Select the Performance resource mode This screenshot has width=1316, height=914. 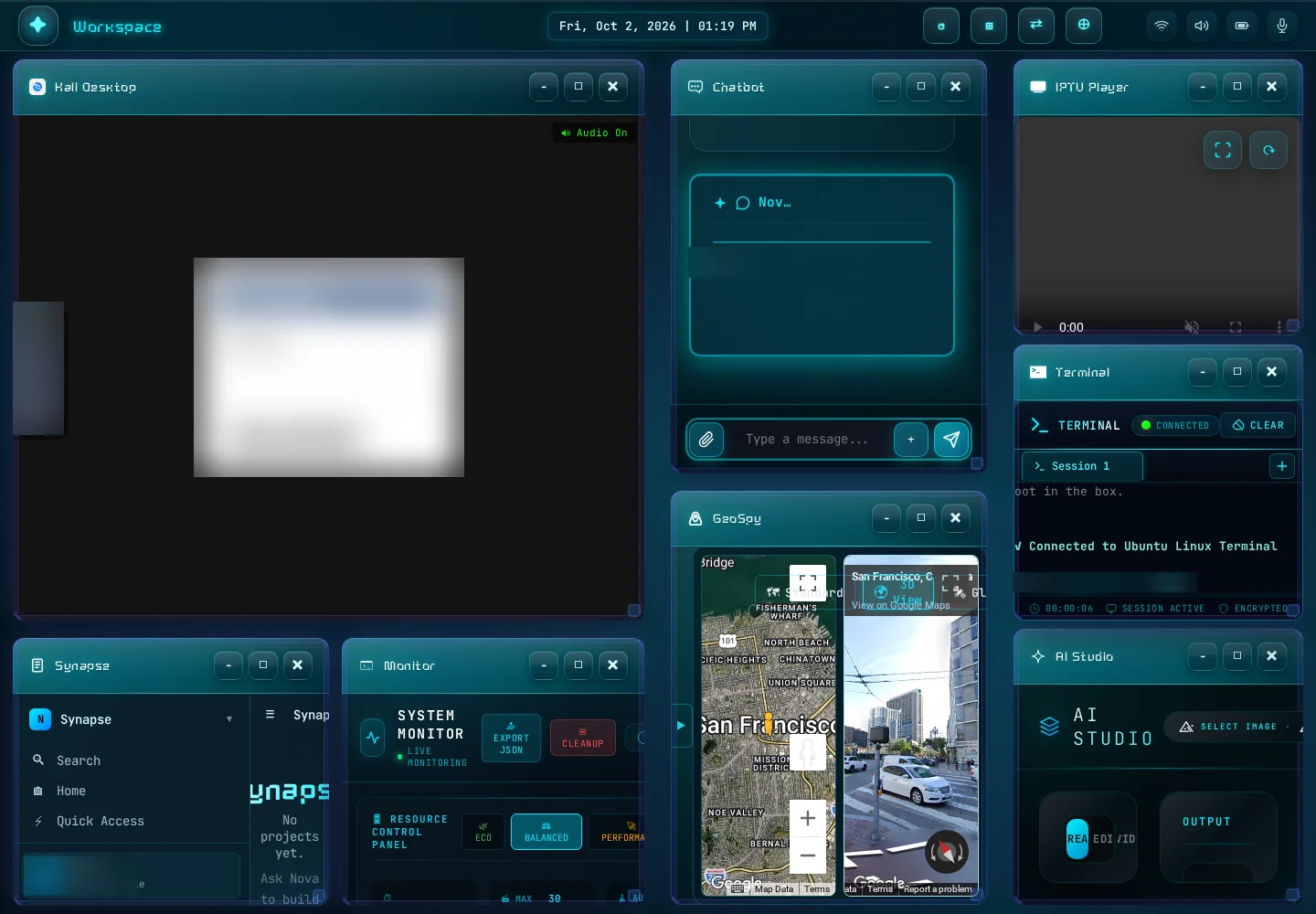[x=617, y=832]
